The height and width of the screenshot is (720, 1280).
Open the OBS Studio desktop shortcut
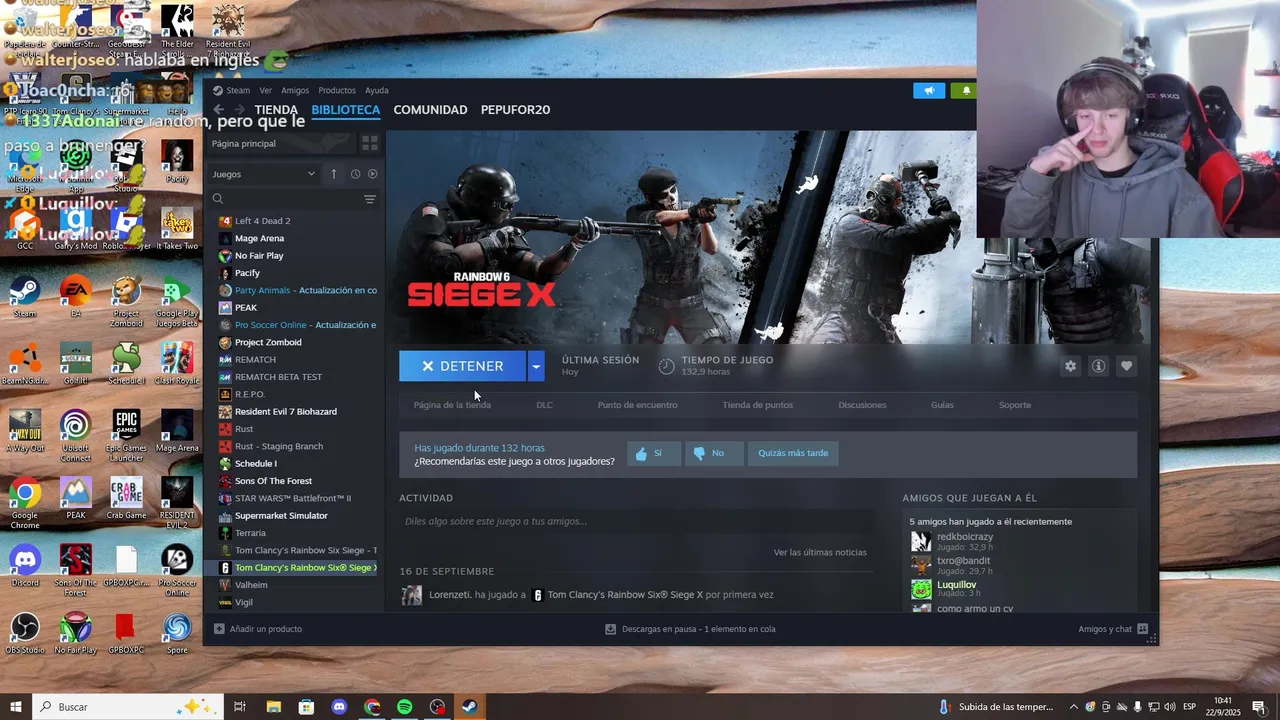25,632
